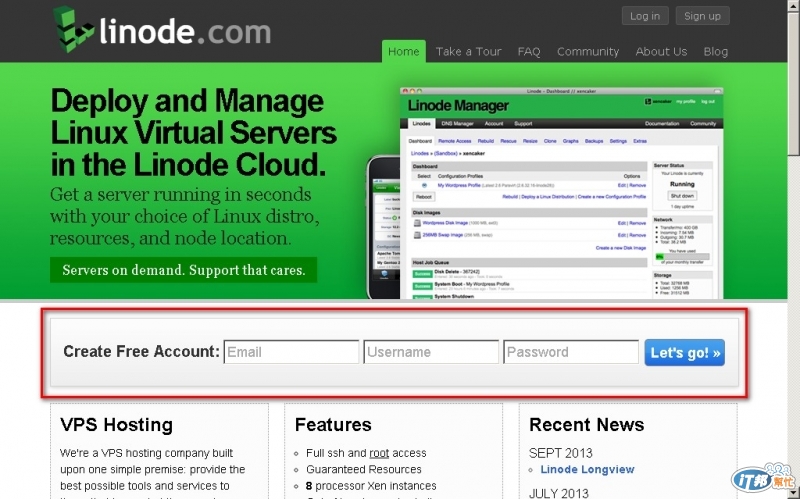Click the Linode cube logo icon
Image resolution: width=800 pixels, height=499 pixels.
tap(73, 29)
